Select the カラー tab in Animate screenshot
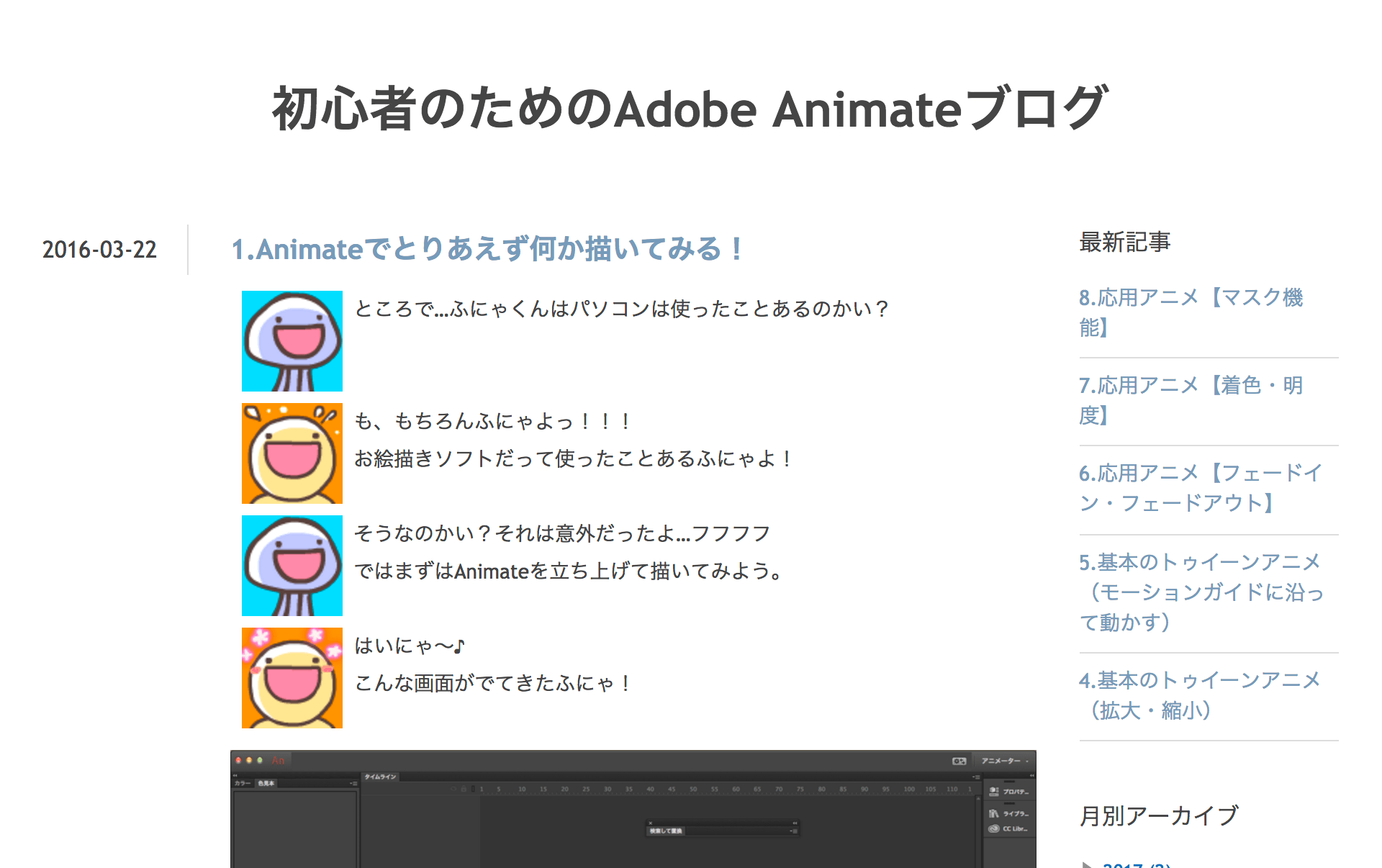 [243, 783]
